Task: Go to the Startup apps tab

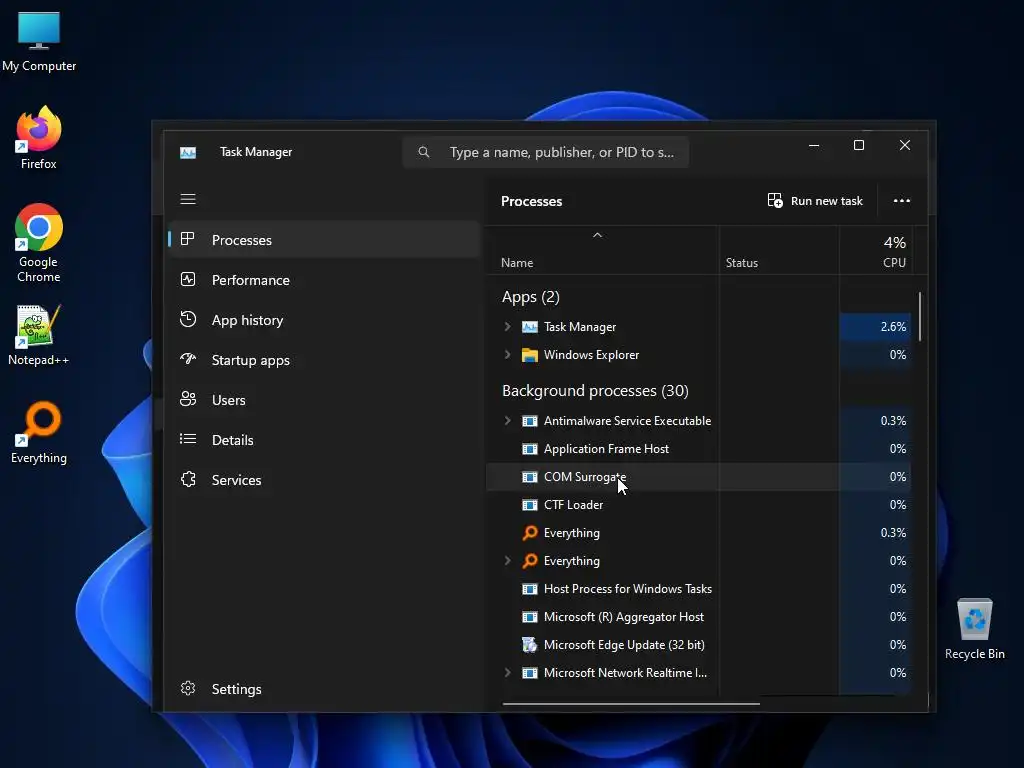Action: click(325, 360)
